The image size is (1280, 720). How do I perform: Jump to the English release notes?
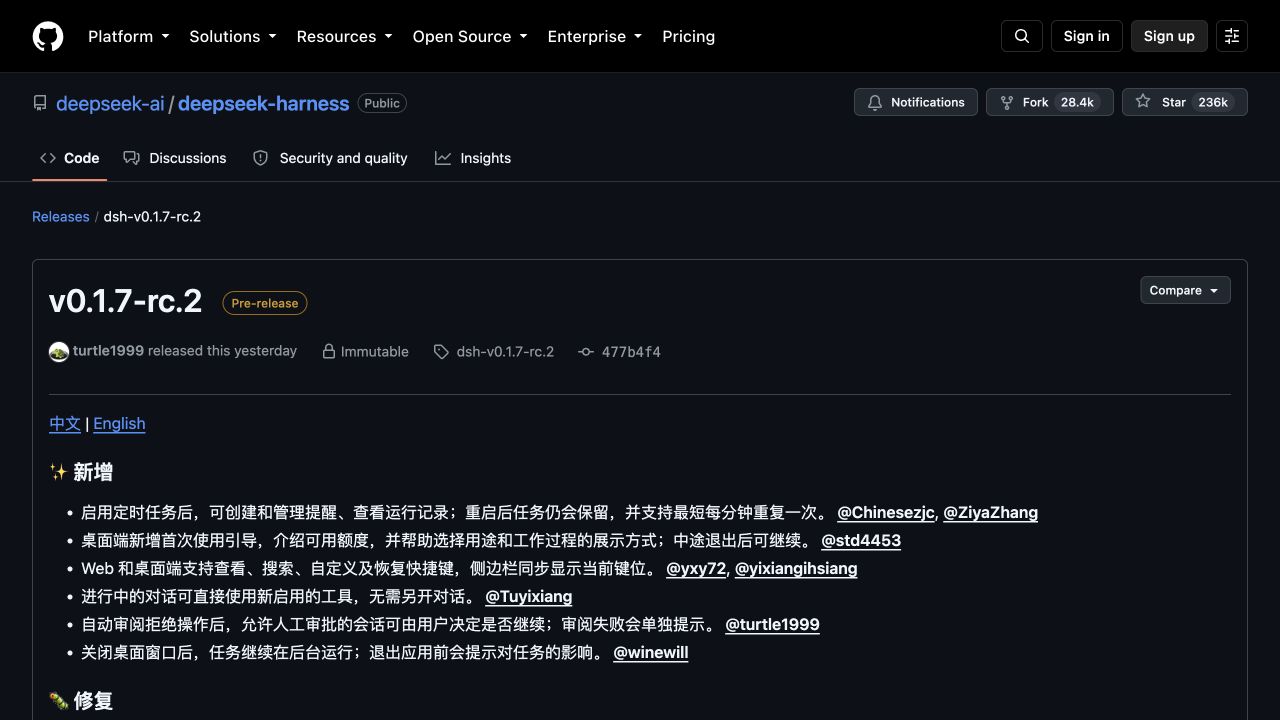(x=119, y=424)
